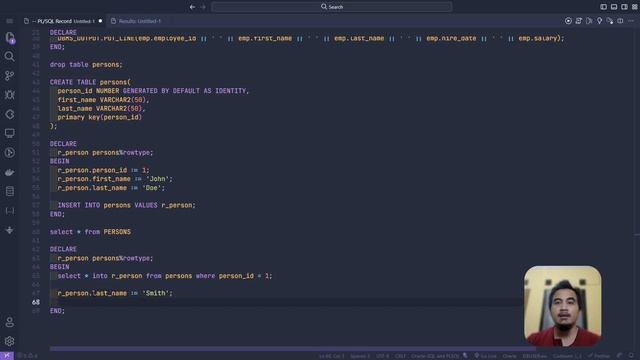Image resolution: width=640 pixels, height=360 pixels.
Task: Click the "r_person.first_name := 'John'" line
Action: pos(115,179)
